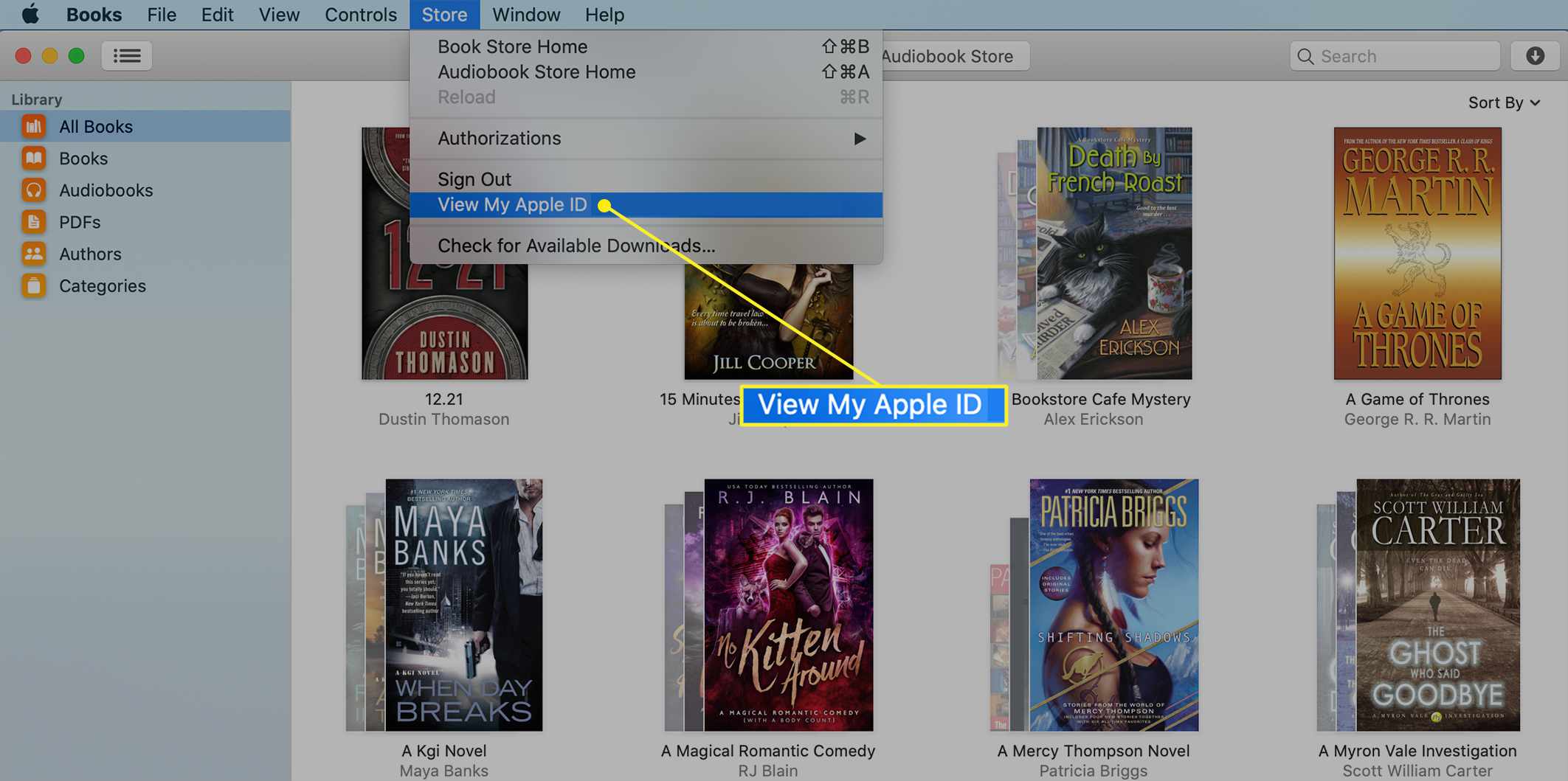Open the downloads arrow button
Image resolution: width=1568 pixels, height=781 pixels.
(x=1535, y=55)
